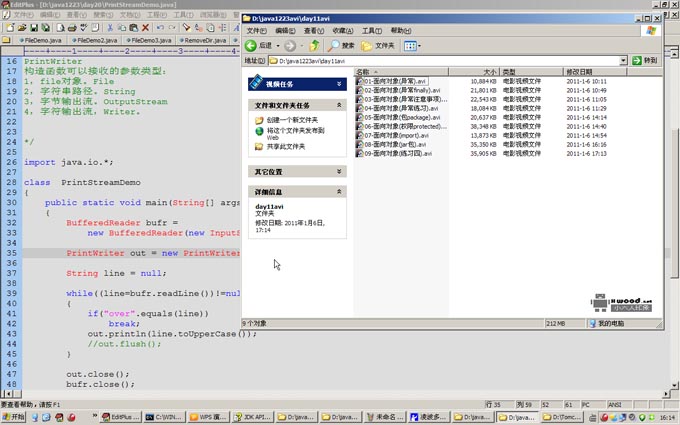Click the Paste clipboard icon in EditPlus
The height and width of the screenshot is (425, 680).
click(x=134, y=28)
